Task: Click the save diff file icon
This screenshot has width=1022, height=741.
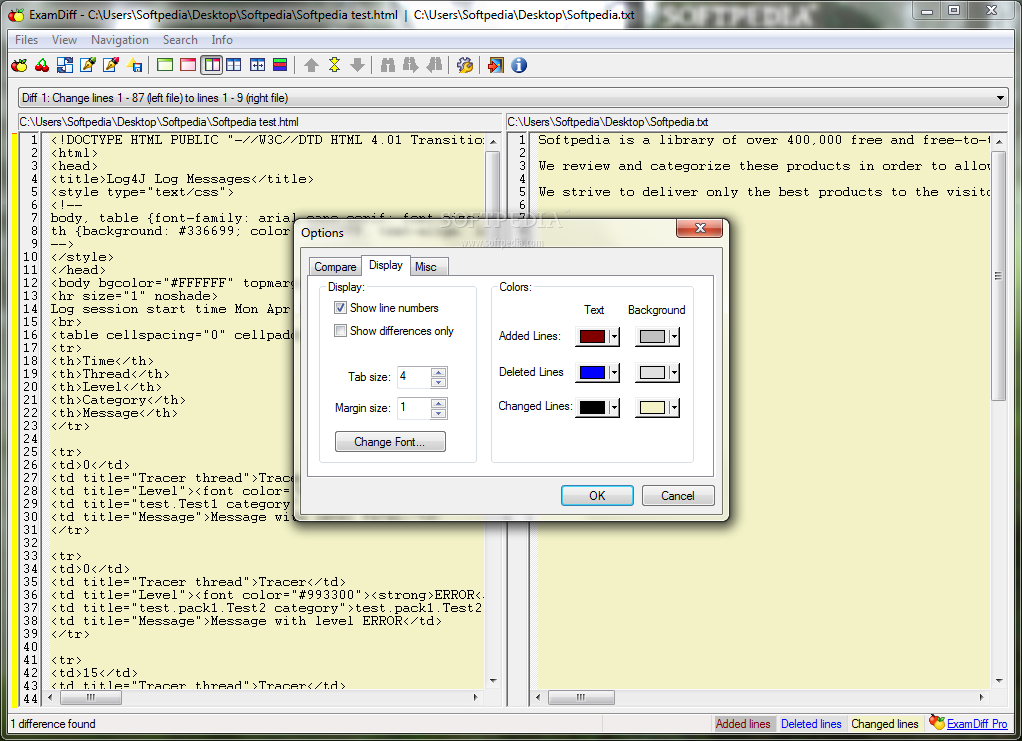Action: [x=135, y=65]
